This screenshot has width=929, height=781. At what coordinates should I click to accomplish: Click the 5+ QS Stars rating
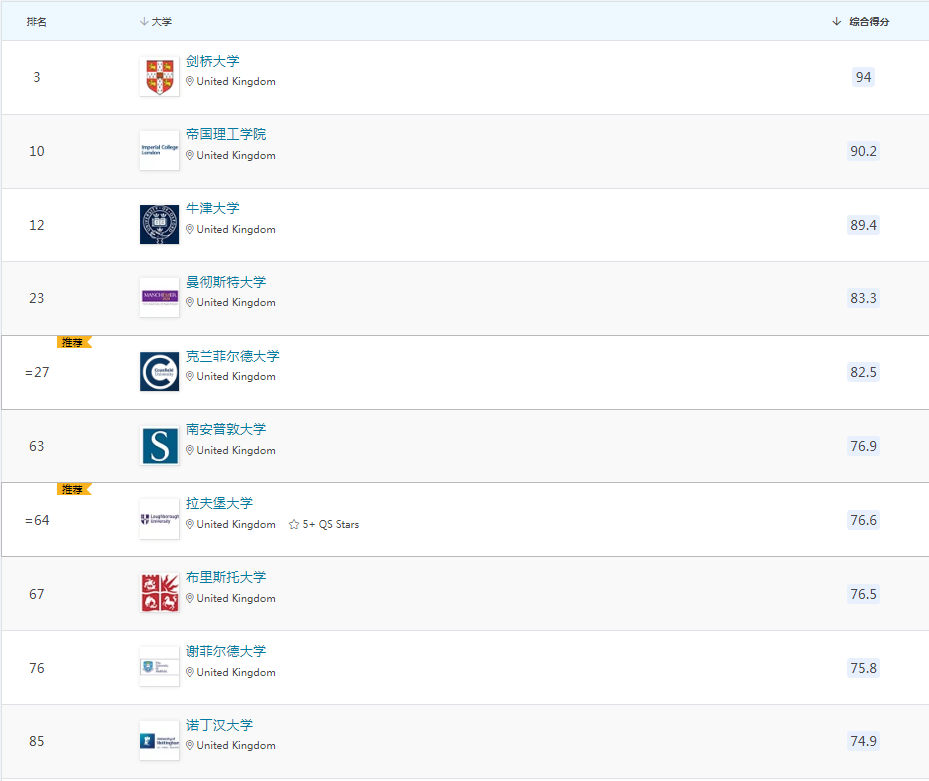[324, 524]
